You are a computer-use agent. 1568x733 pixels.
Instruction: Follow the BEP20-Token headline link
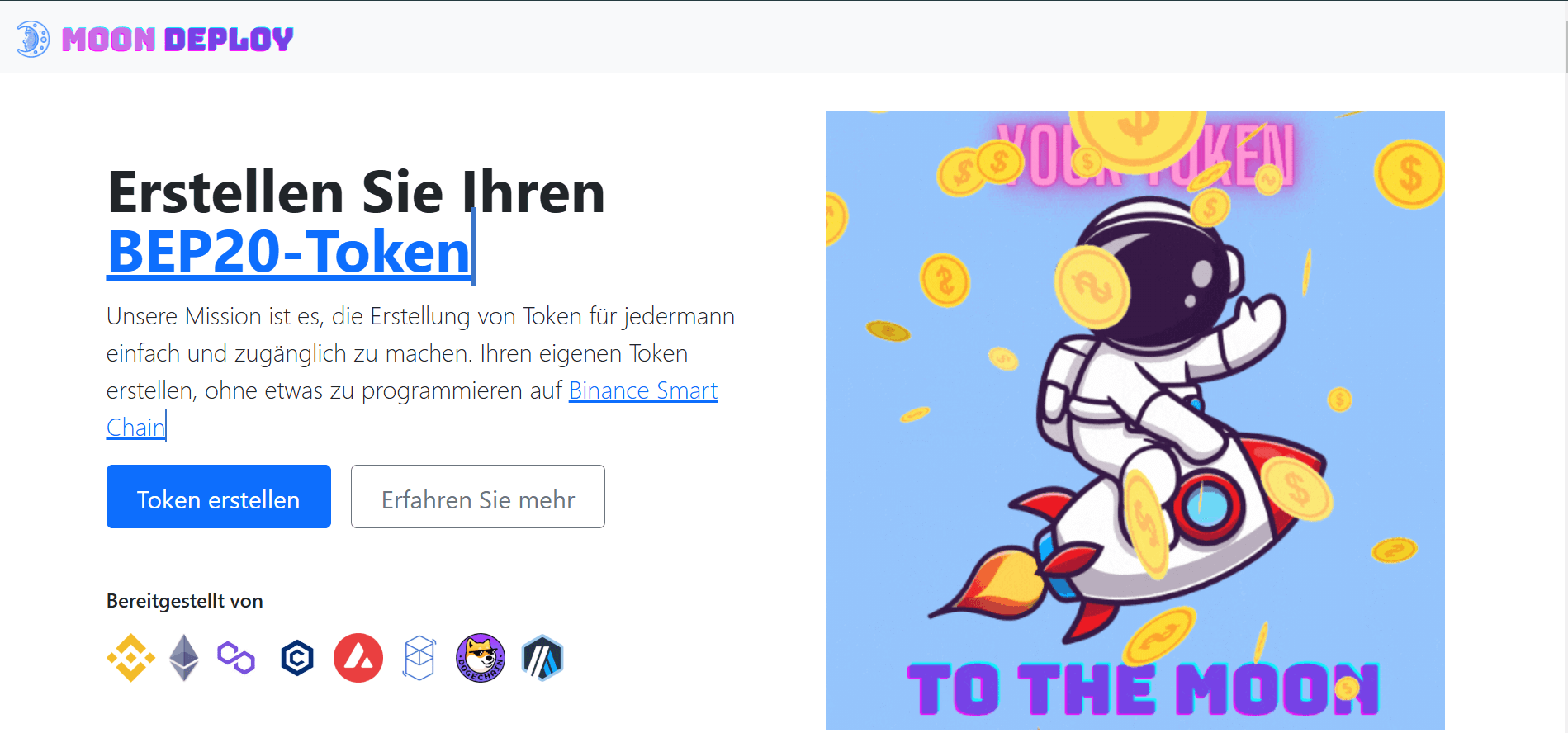[x=289, y=252]
